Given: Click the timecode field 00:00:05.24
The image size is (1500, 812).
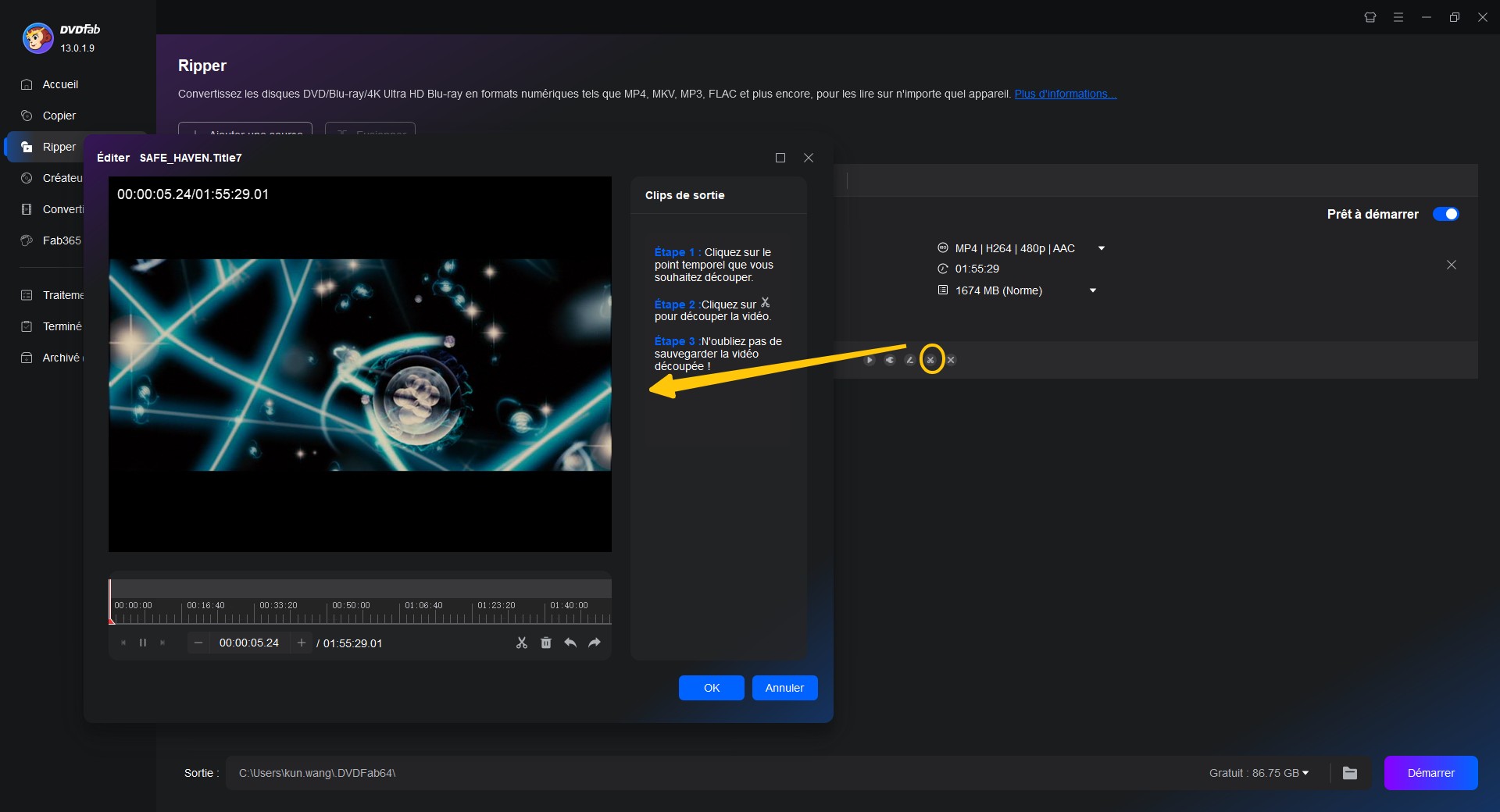Looking at the screenshot, I should click(249, 643).
